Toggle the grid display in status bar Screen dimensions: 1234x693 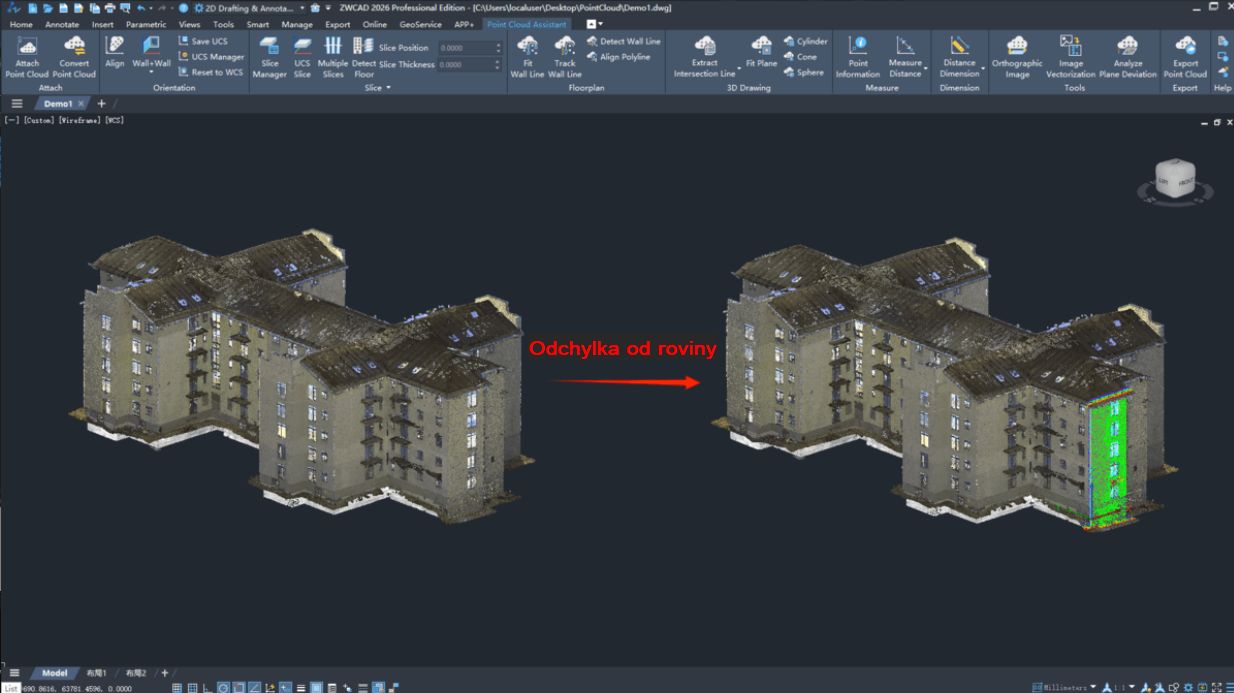point(177,688)
